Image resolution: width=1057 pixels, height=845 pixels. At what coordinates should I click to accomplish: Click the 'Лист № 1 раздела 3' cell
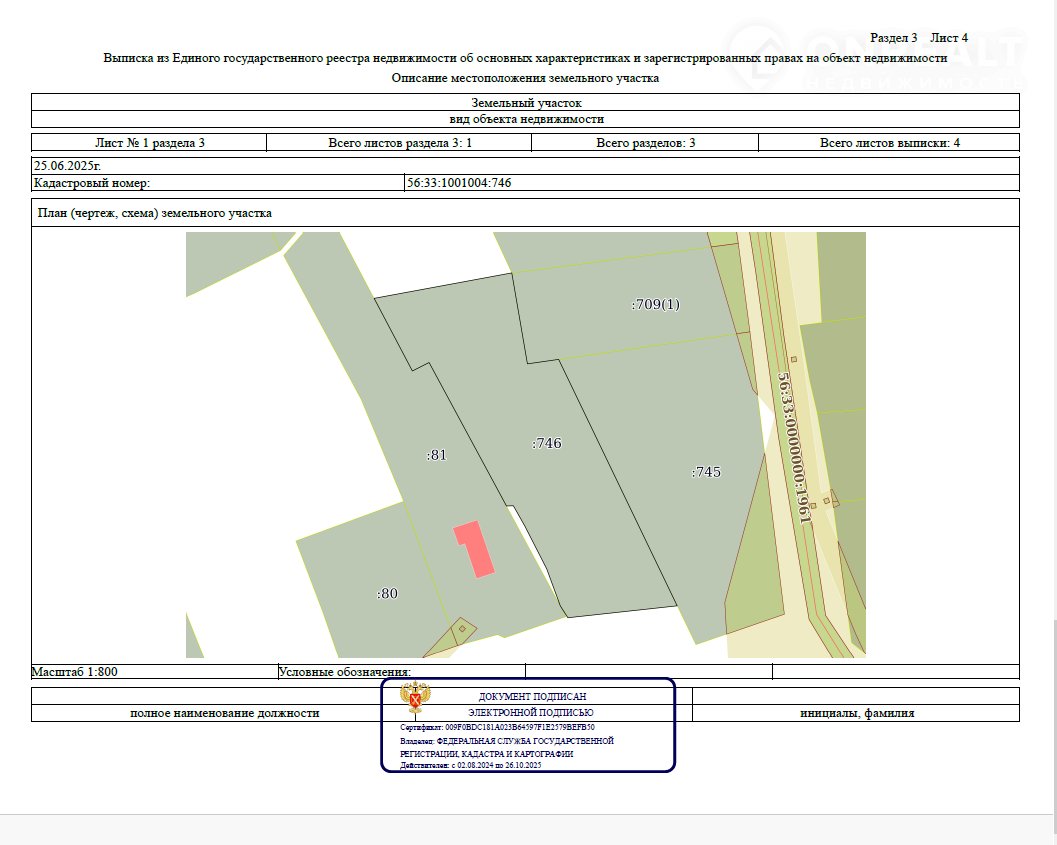point(149,143)
